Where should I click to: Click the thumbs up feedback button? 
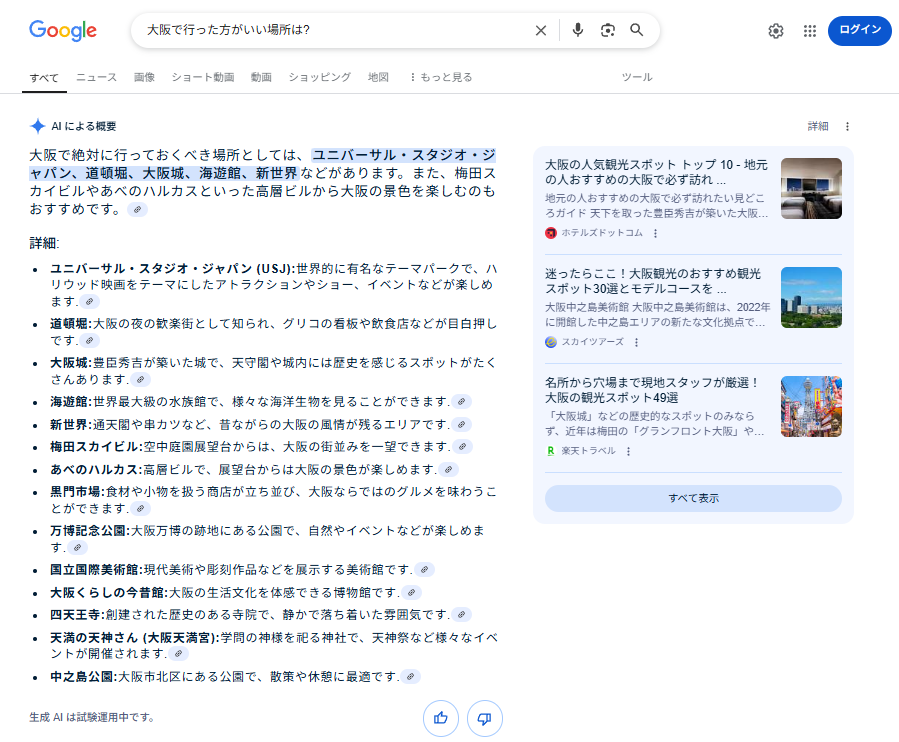441,718
